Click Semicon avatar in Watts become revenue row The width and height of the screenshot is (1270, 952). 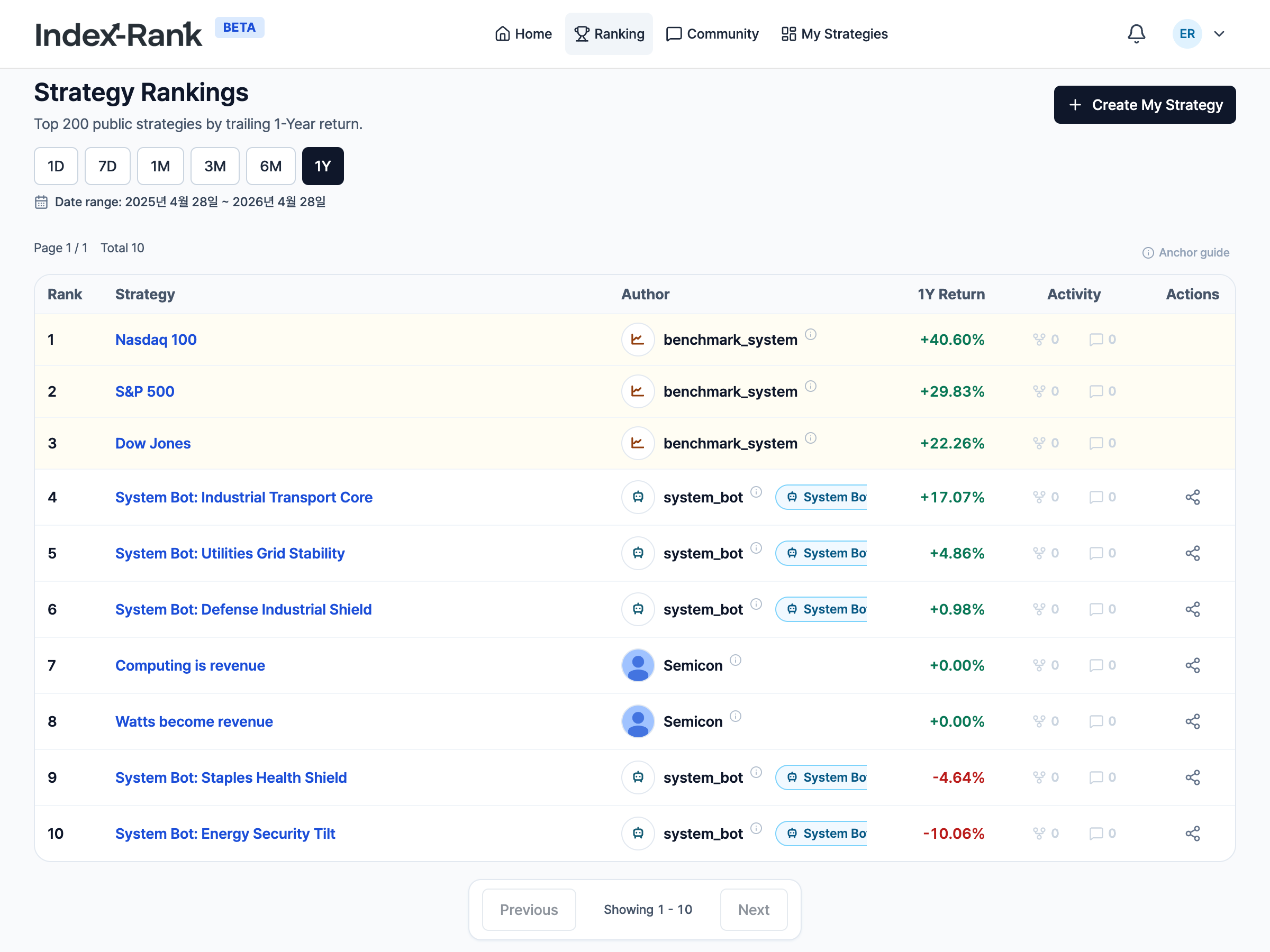638,721
